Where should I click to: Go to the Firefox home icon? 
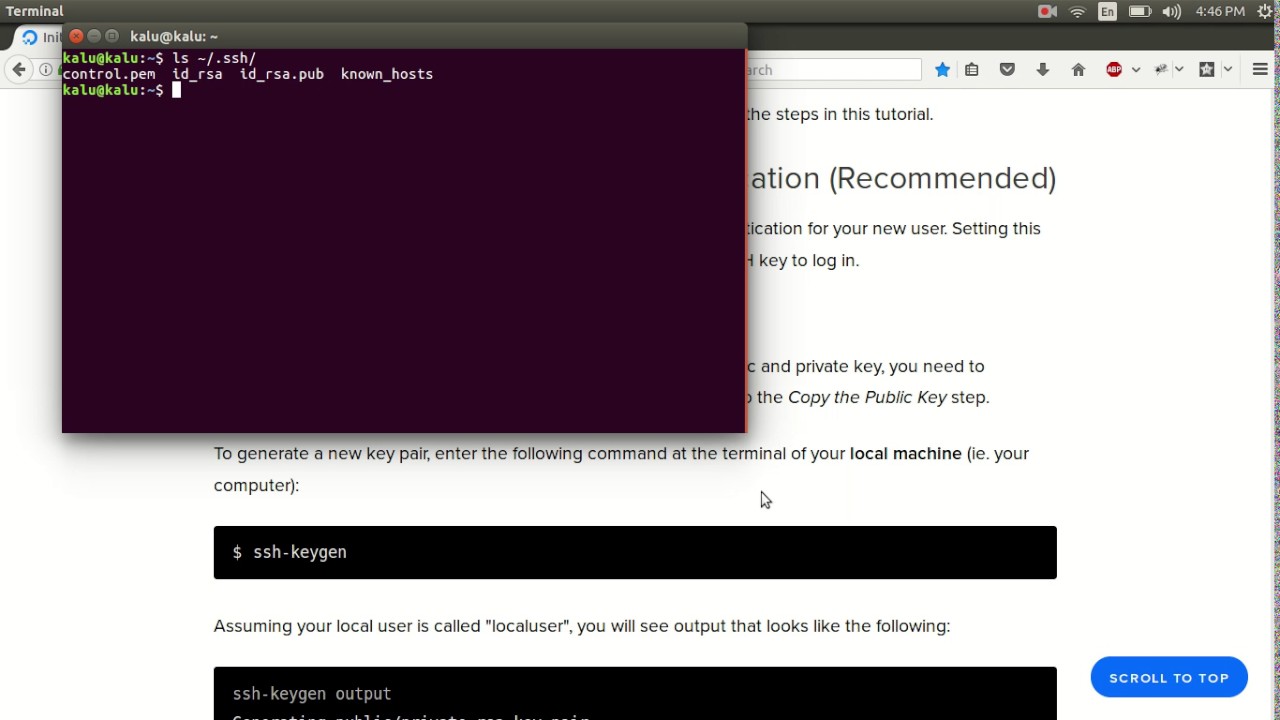click(1078, 69)
